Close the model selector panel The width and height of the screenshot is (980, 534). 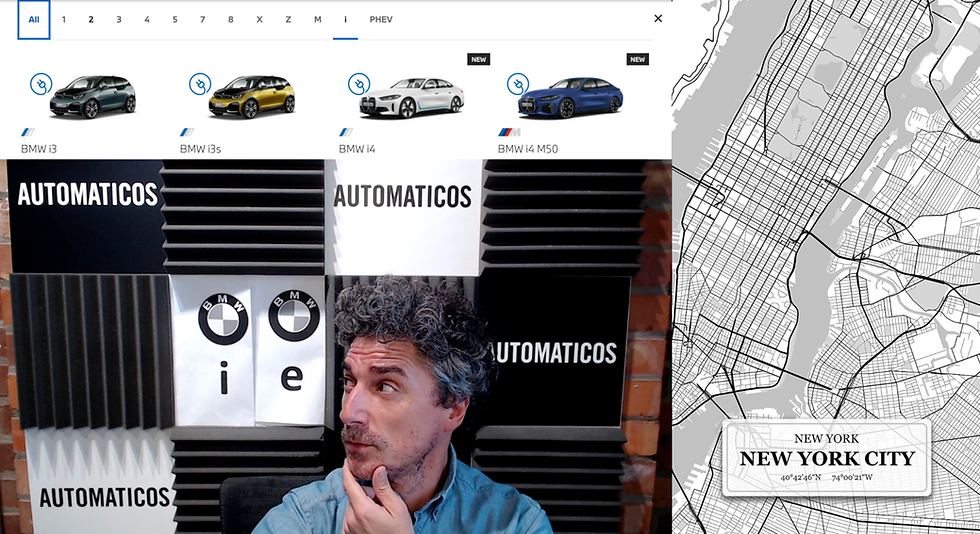658,19
